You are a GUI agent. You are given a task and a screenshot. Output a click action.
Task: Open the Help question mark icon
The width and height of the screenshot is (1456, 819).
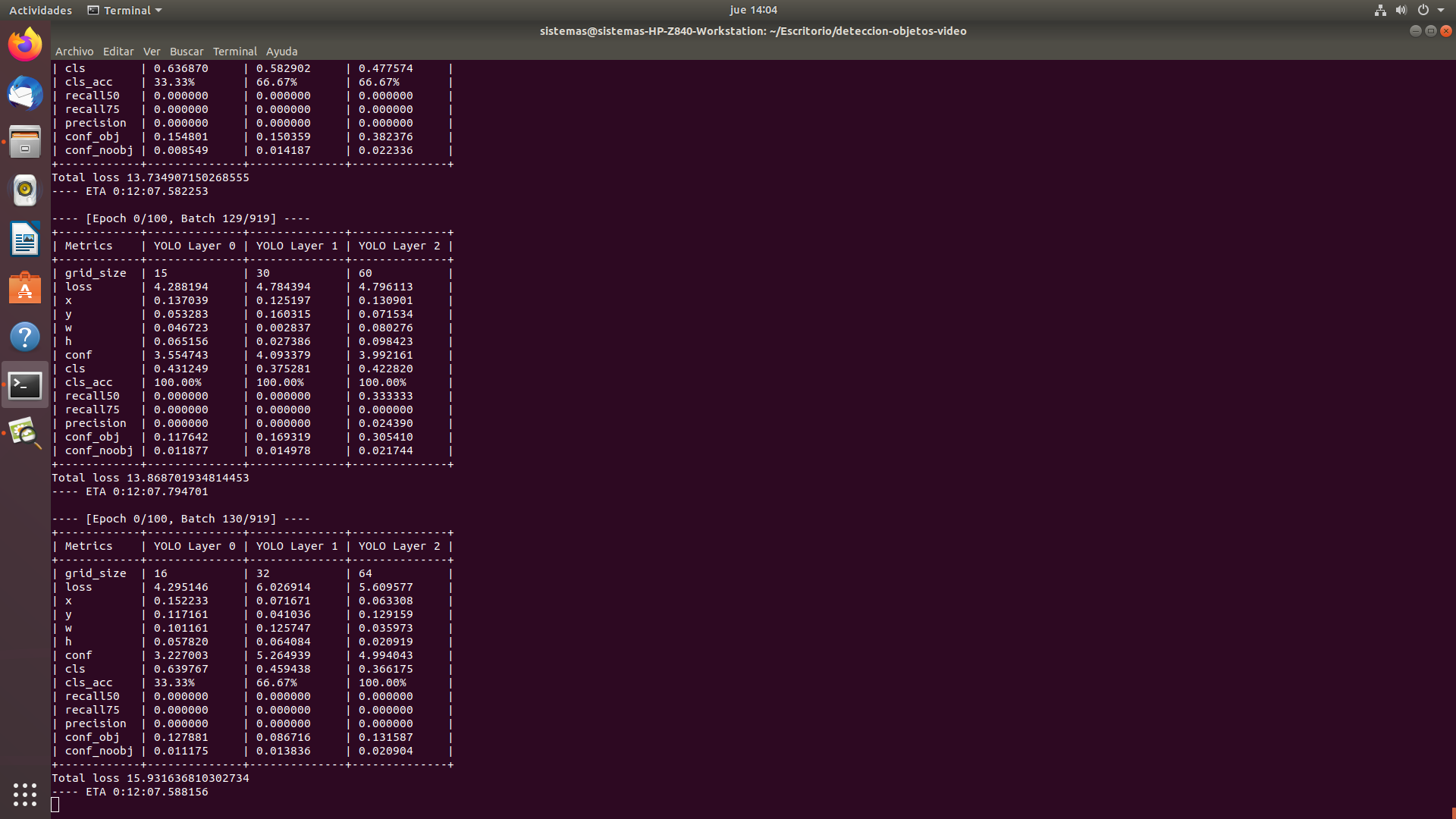25,337
